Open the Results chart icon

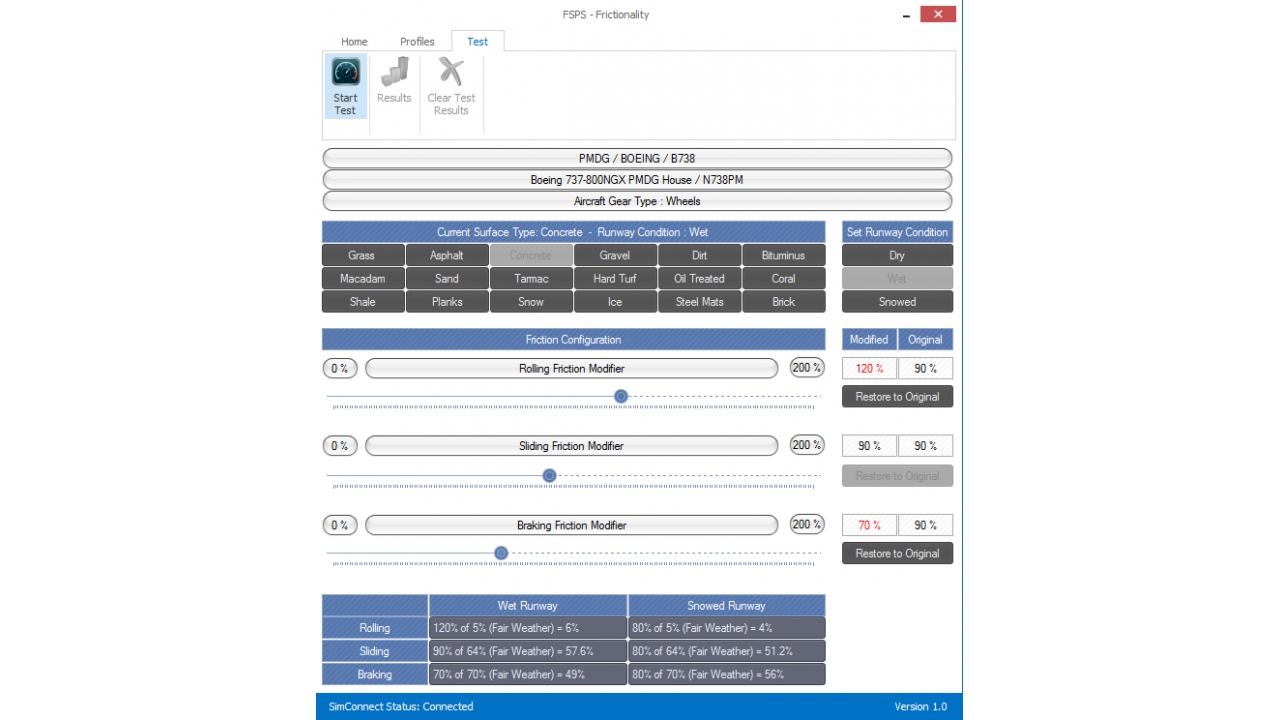394,72
